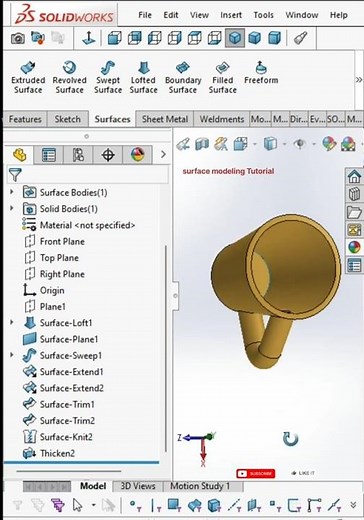Click the Extruded Surface tool
Image resolution: width=364 pixels, height=520 pixels.
(x=28, y=77)
